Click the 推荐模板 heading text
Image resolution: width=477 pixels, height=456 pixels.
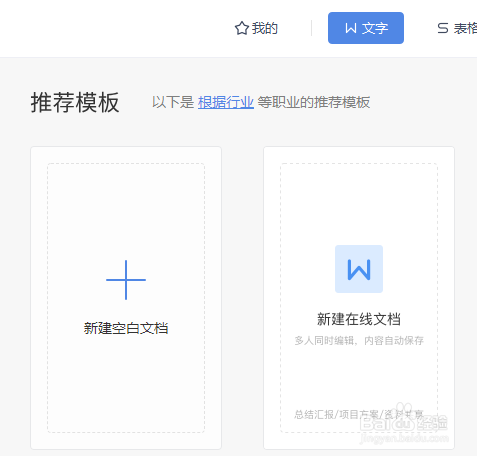click(x=75, y=103)
